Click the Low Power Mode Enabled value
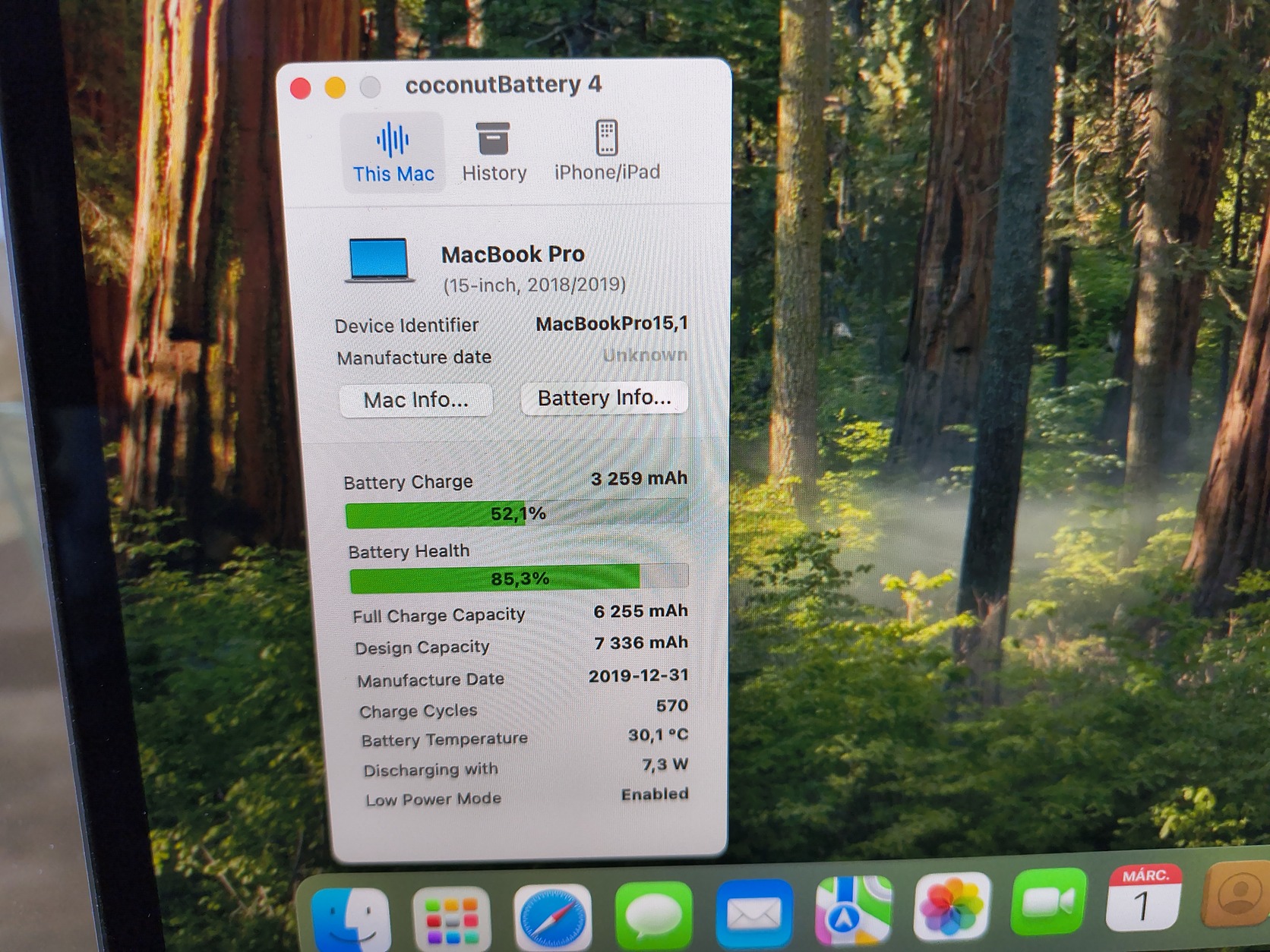The image size is (1270, 952). pyautogui.click(x=655, y=794)
